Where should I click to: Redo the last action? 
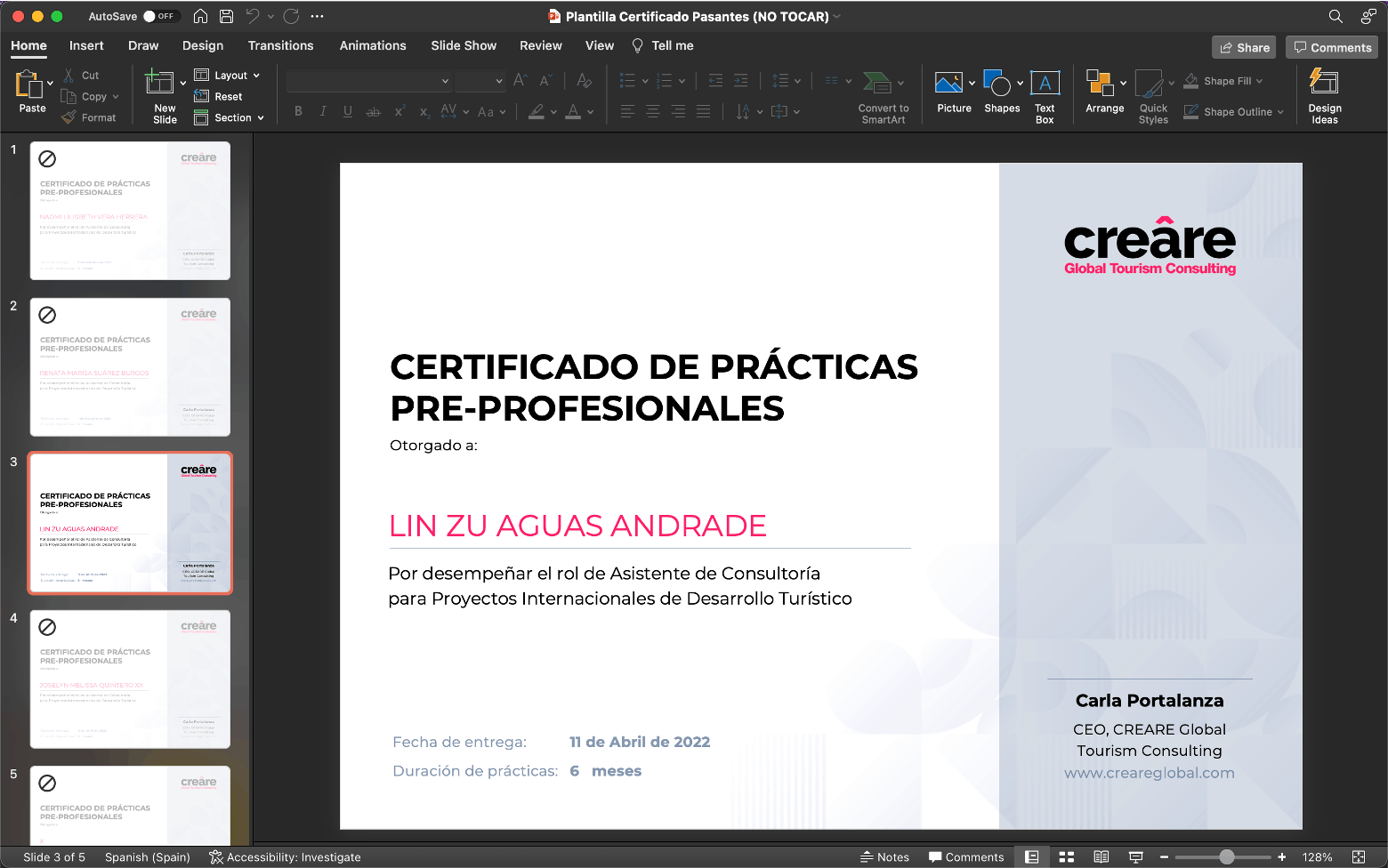pyautogui.click(x=291, y=16)
